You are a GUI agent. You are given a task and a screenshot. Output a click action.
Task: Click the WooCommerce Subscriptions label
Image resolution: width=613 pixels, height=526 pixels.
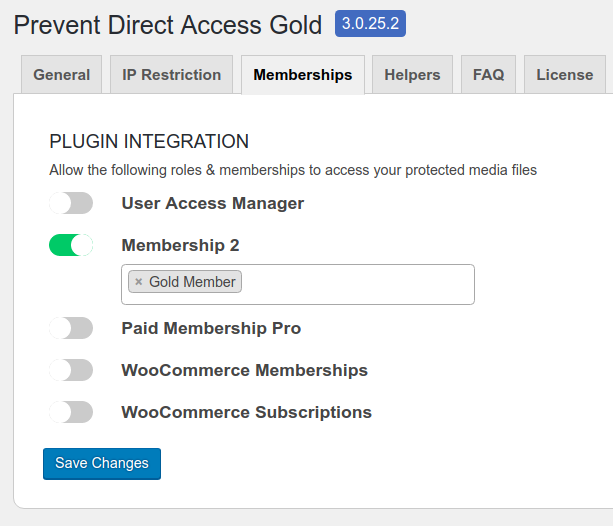click(x=247, y=412)
